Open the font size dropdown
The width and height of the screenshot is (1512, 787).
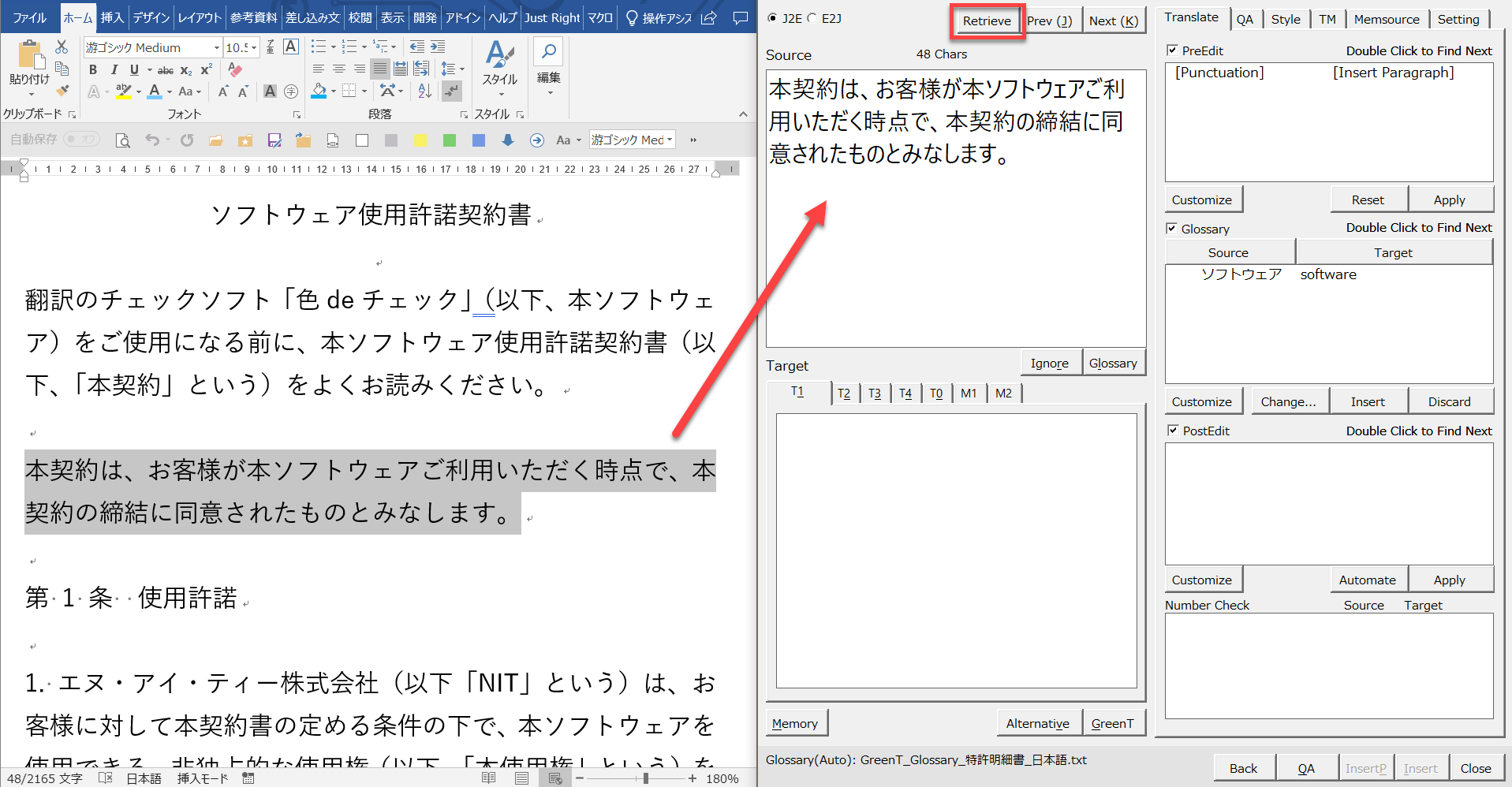254,48
